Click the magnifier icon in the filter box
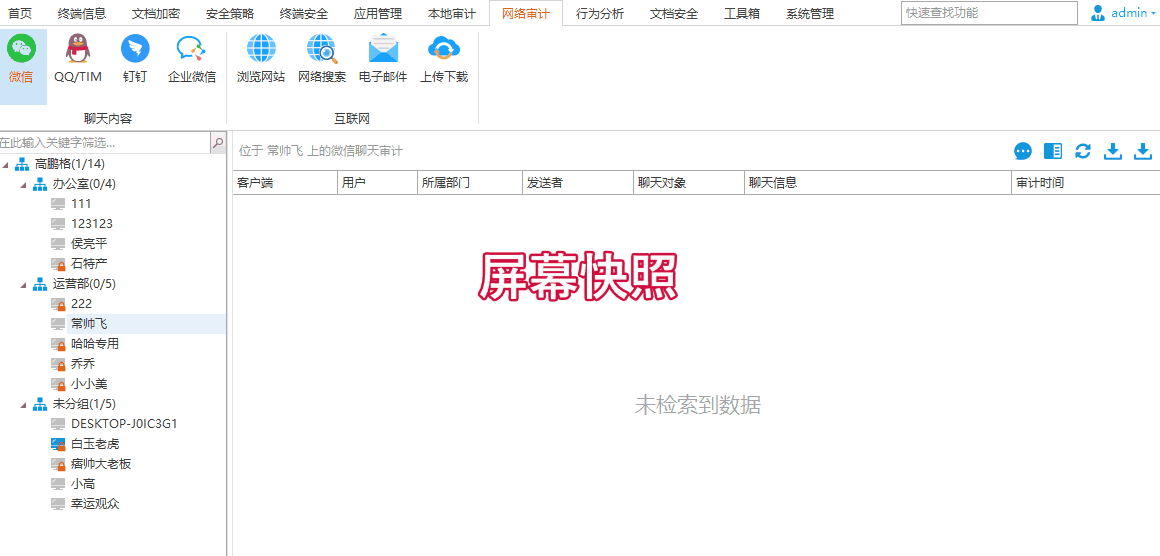This screenshot has height=556, width=1160. coord(218,143)
